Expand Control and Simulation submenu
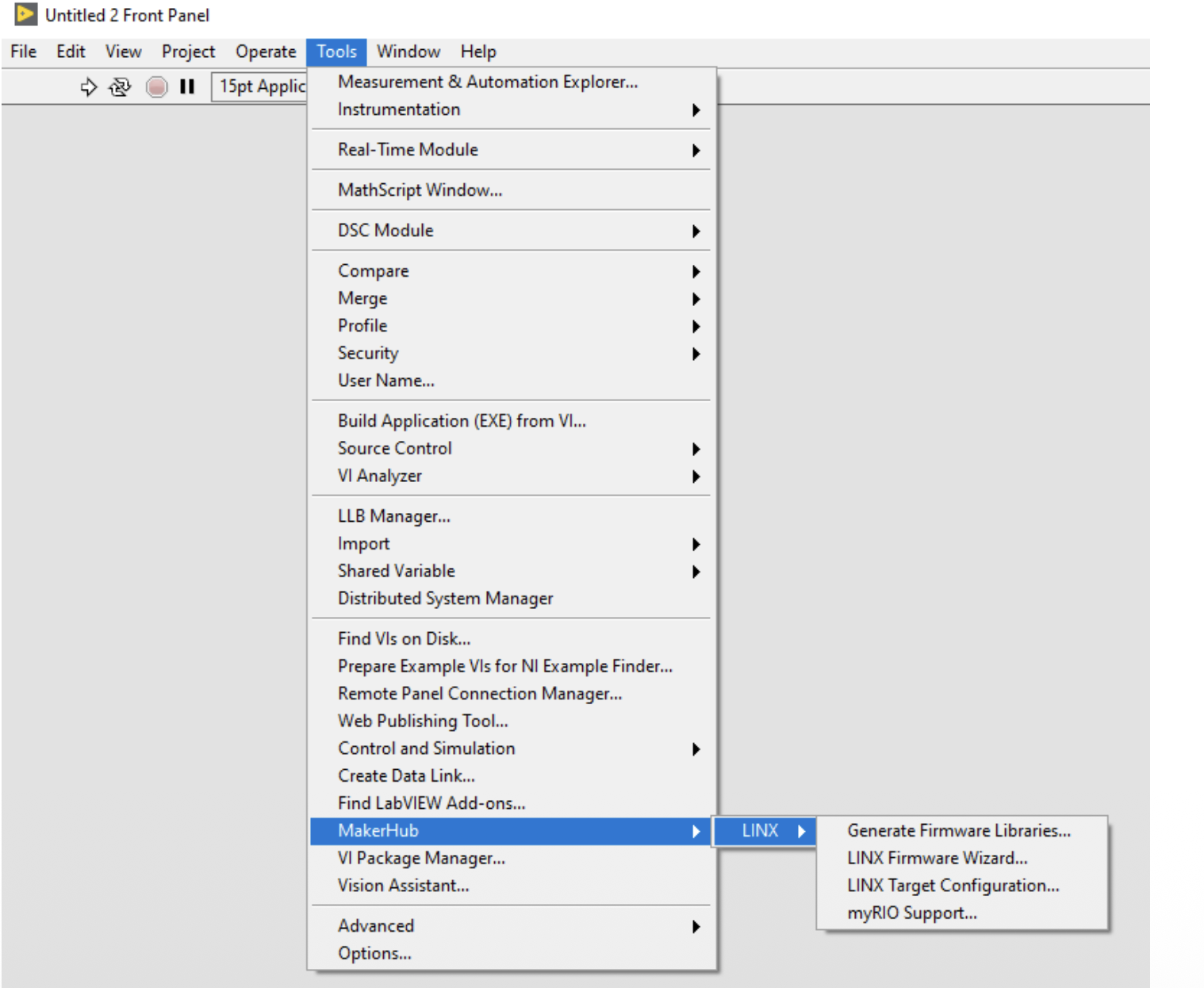Screen dimensions: 1204x988 click(512, 749)
